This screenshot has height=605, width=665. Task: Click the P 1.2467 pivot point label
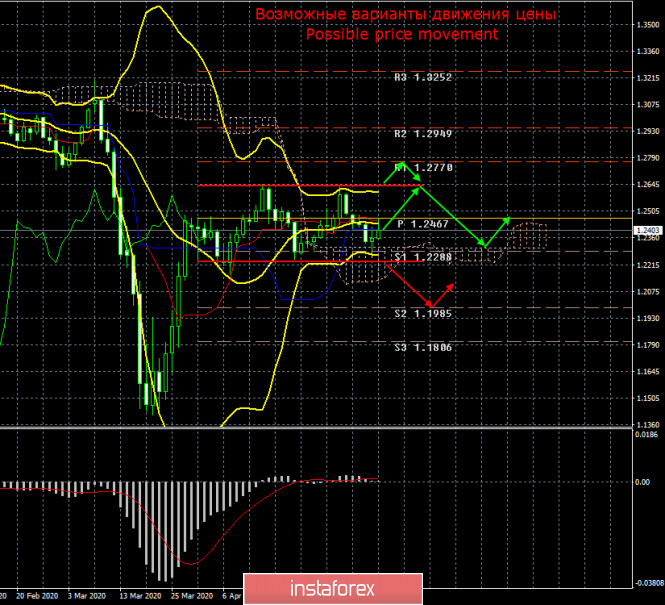click(x=423, y=224)
